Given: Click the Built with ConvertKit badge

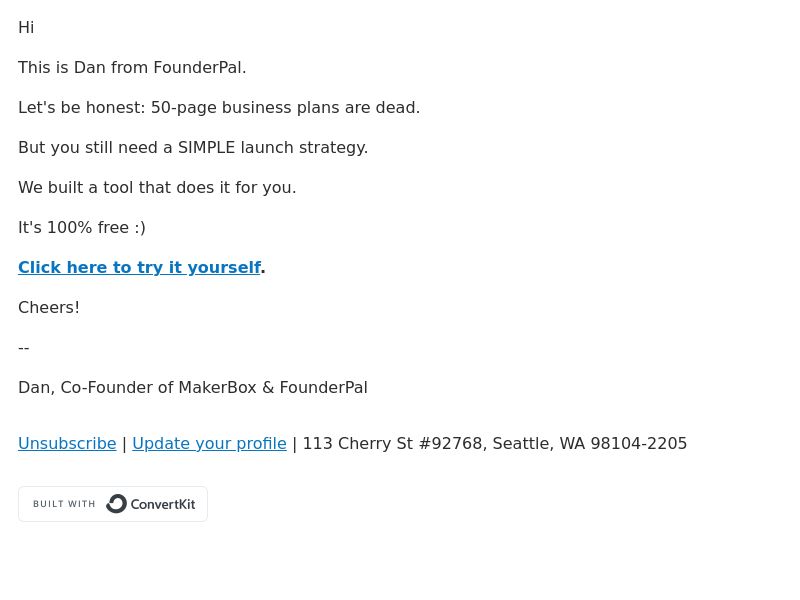Looking at the screenshot, I should click(113, 504).
